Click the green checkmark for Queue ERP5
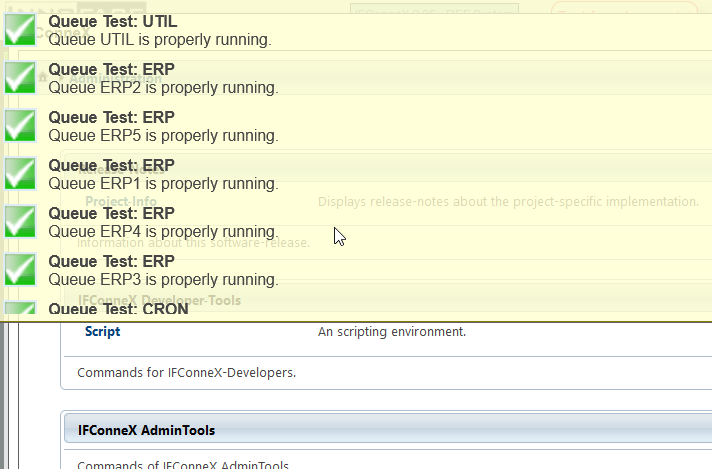This screenshot has height=469, width=712. (20, 126)
